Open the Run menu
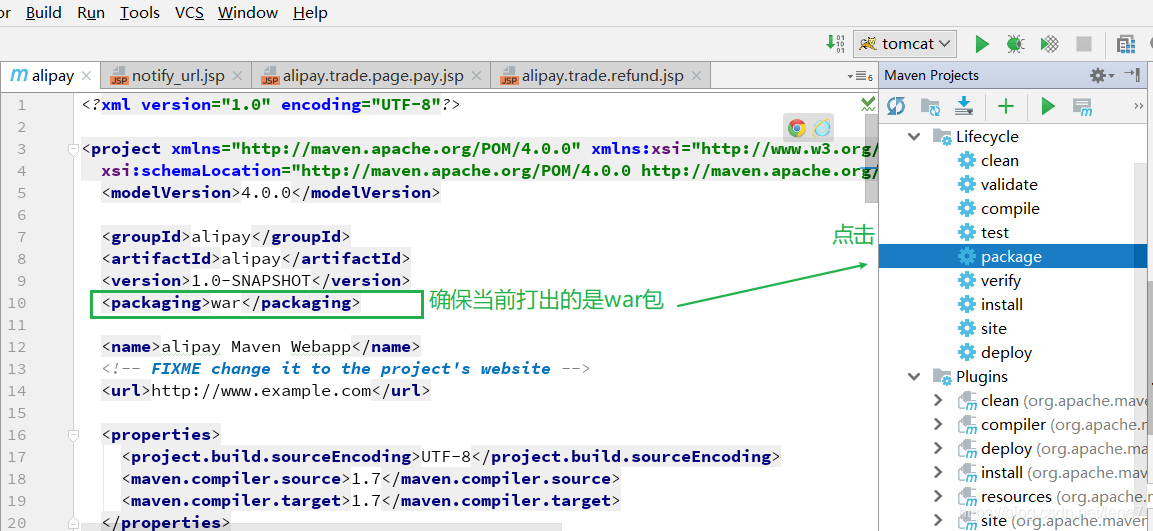 [x=90, y=13]
